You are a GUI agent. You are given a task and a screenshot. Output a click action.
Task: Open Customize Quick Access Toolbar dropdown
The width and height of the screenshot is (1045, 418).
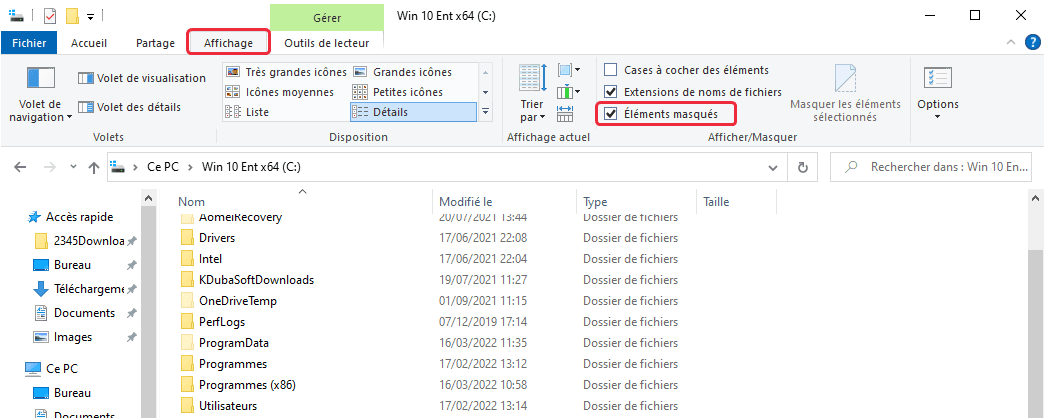91,15
